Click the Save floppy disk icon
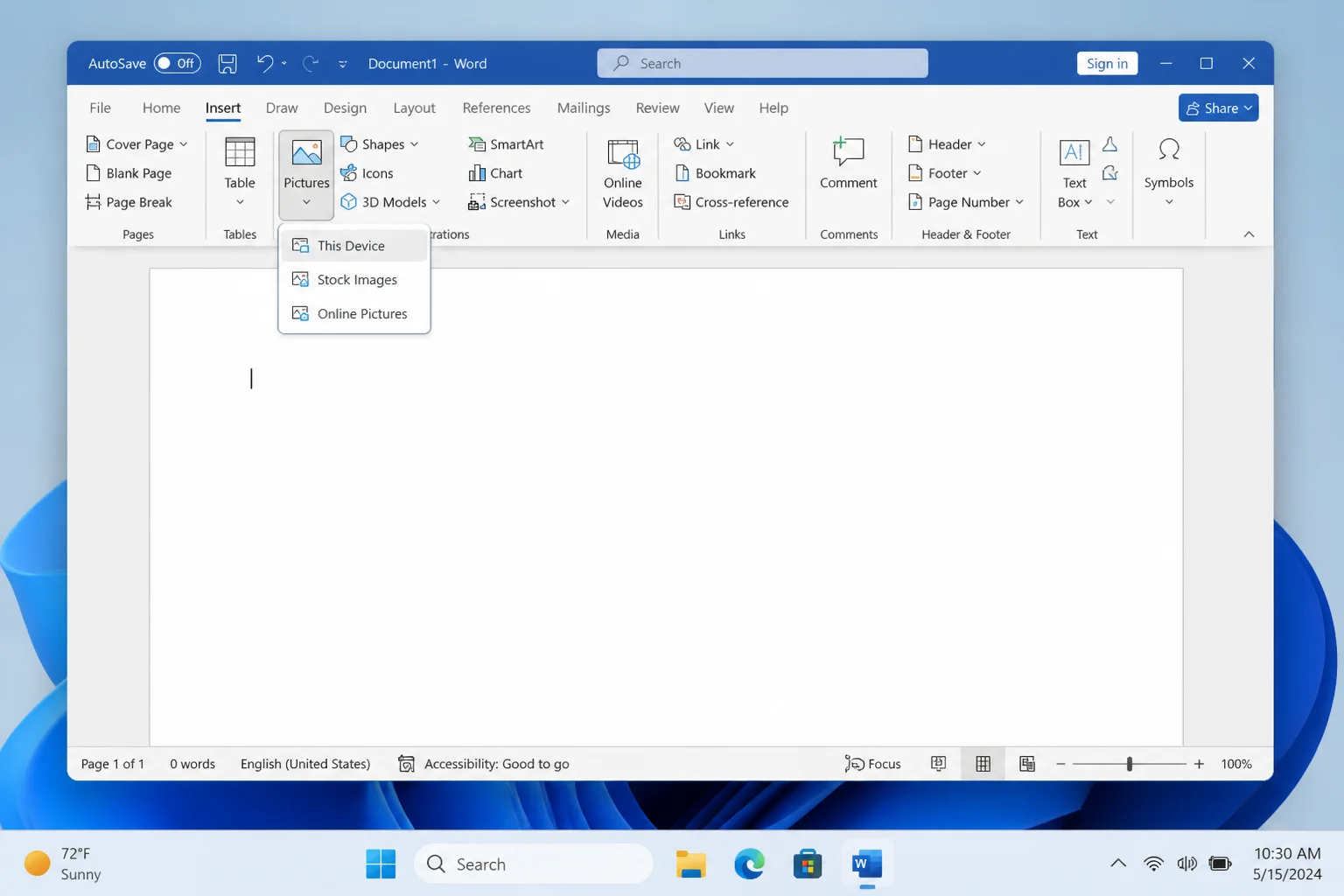 tap(227, 63)
